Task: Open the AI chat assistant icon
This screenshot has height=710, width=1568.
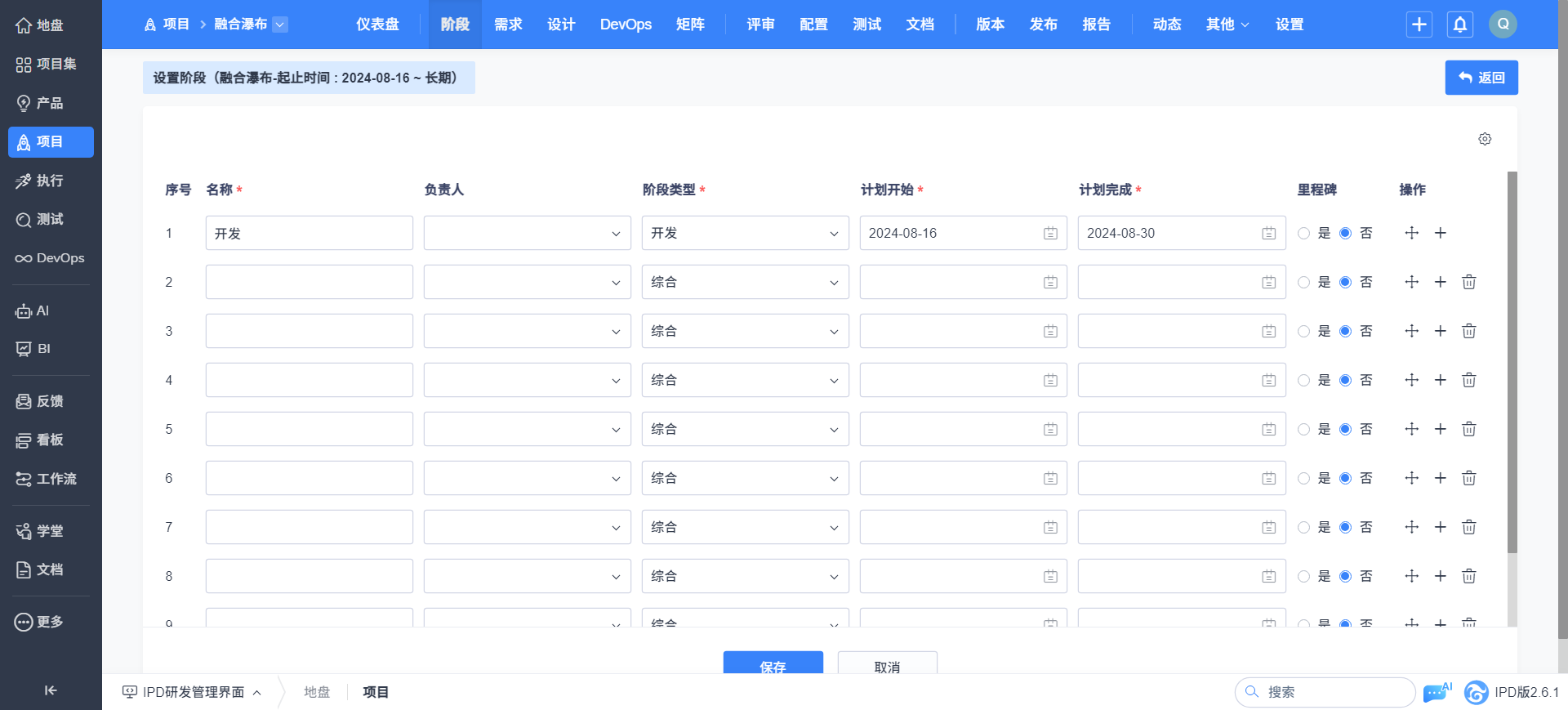Action: [x=1437, y=692]
